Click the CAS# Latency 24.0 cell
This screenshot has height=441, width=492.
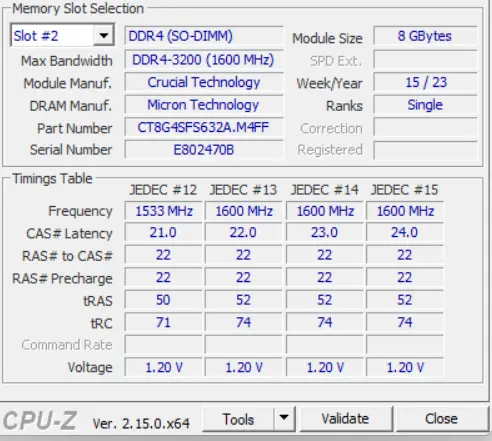pyautogui.click(x=405, y=233)
